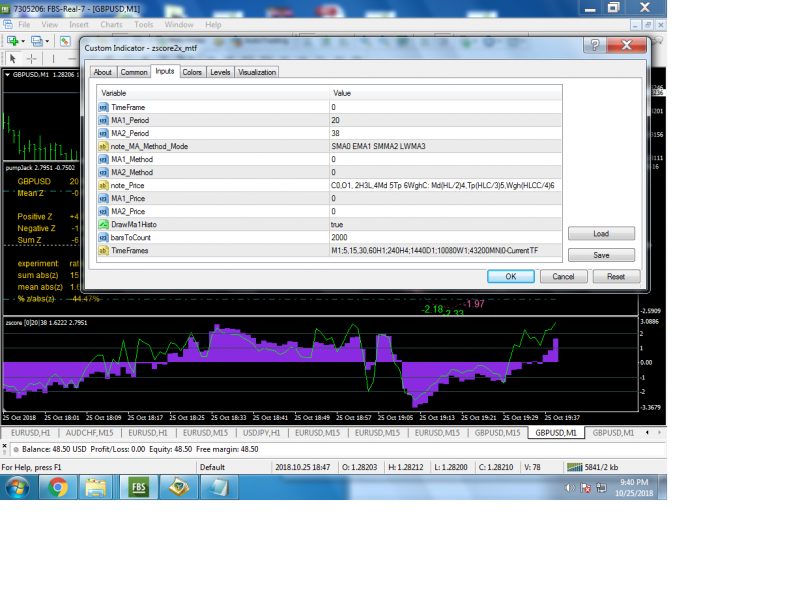Select the Horizontal Line drawing tool
The image size is (800, 599).
pos(72,59)
